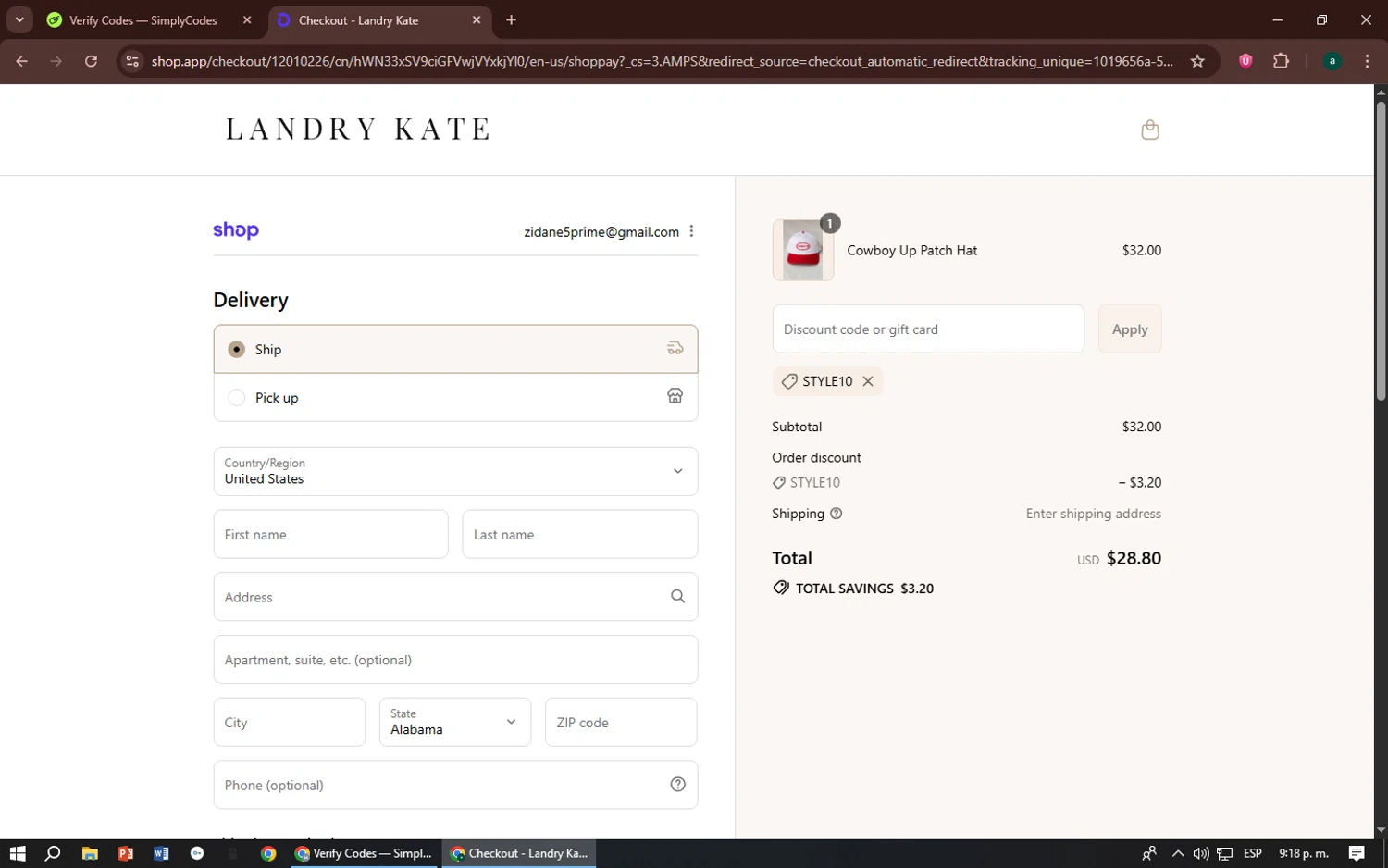Click the shield extension icon in toolbar
The image size is (1388, 868).
coord(1245,61)
